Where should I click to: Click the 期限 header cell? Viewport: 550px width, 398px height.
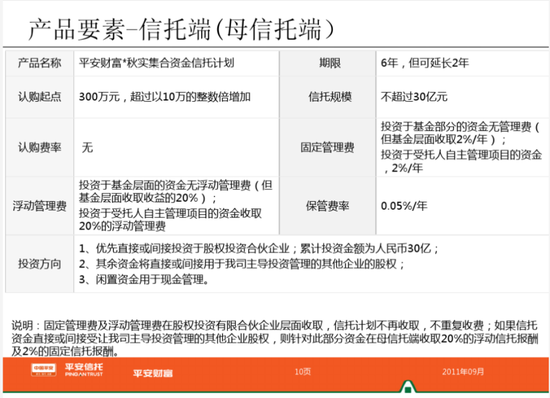tap(328, 63)
